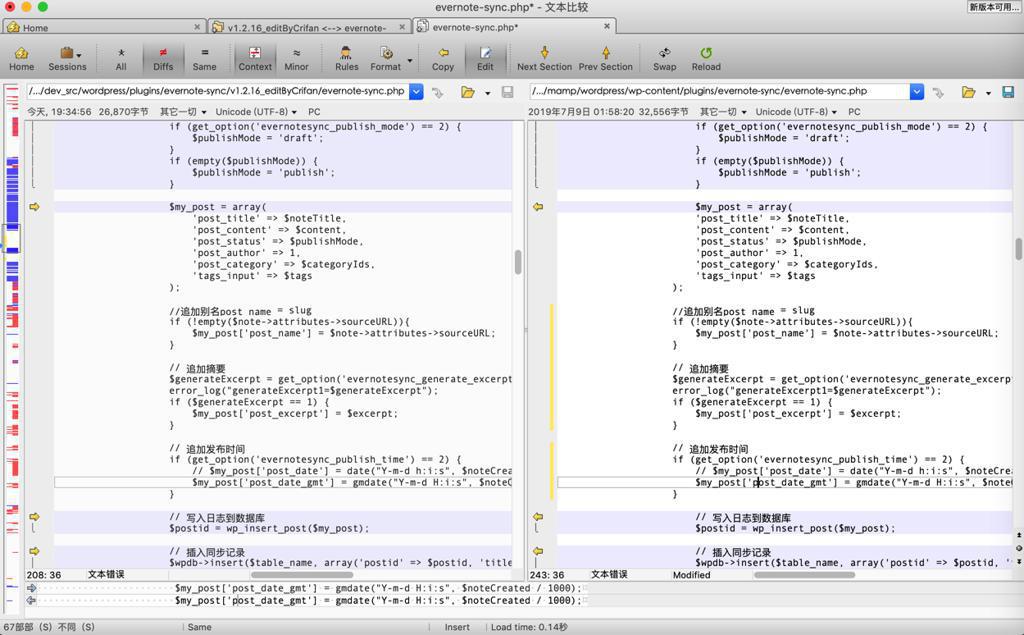This screenshot has height=635, width=1024.
Task: Expand the left file path dropdown
Action: click(416, 92)
